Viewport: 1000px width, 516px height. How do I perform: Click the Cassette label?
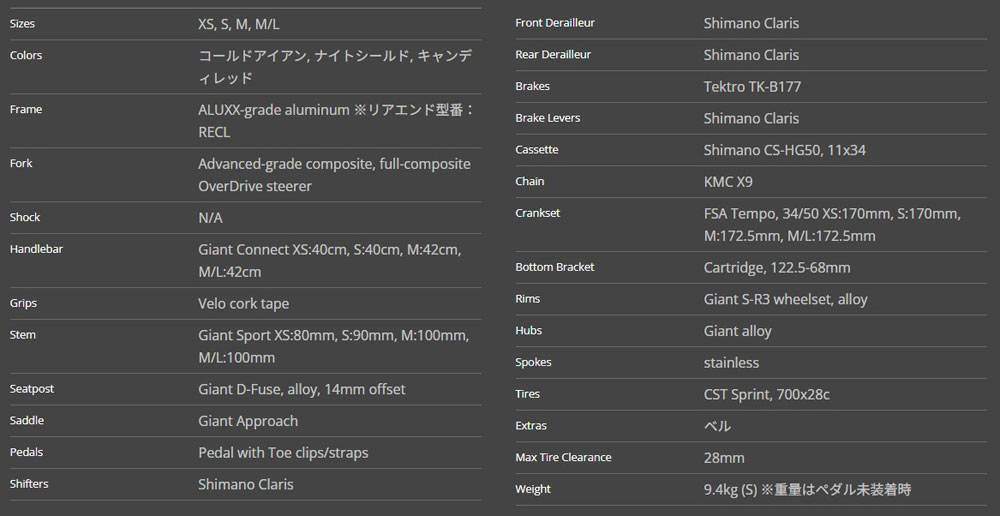tap(537, 150)
